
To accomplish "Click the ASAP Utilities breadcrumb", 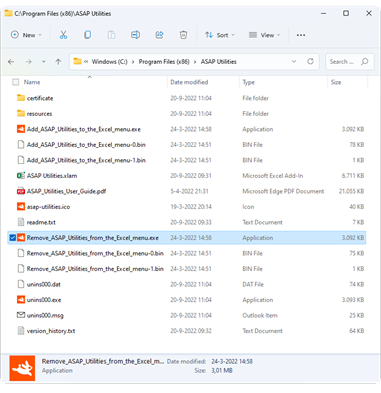I will pyautogui.click(x=219, y=62).
